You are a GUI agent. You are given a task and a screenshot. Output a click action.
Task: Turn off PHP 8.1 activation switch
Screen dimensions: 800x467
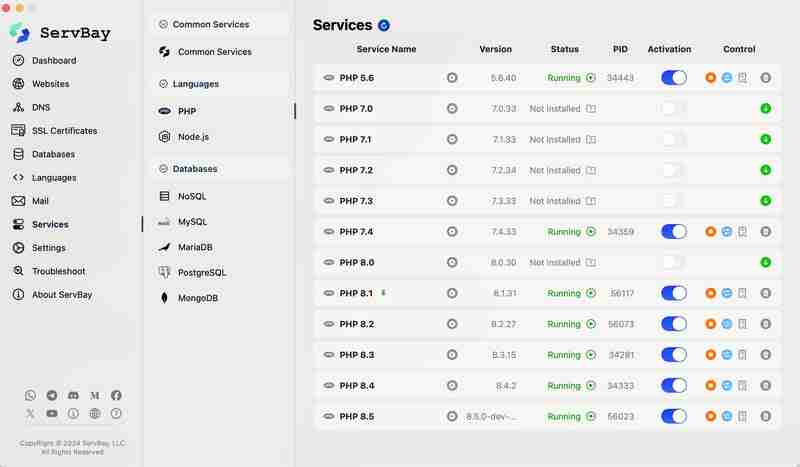pos(674,293)
